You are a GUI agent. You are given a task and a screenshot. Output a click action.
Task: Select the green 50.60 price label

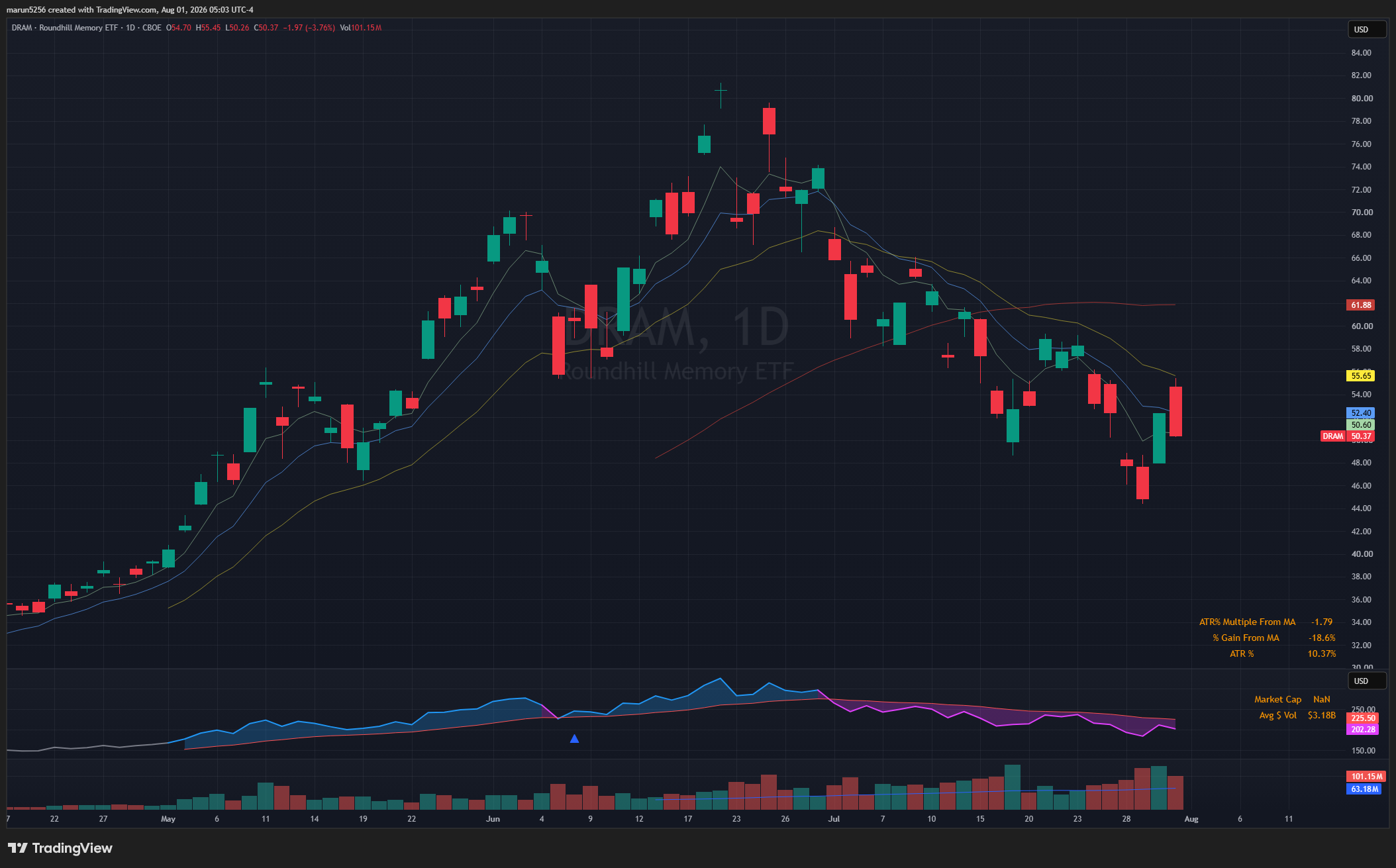(x=1360, y=425)
